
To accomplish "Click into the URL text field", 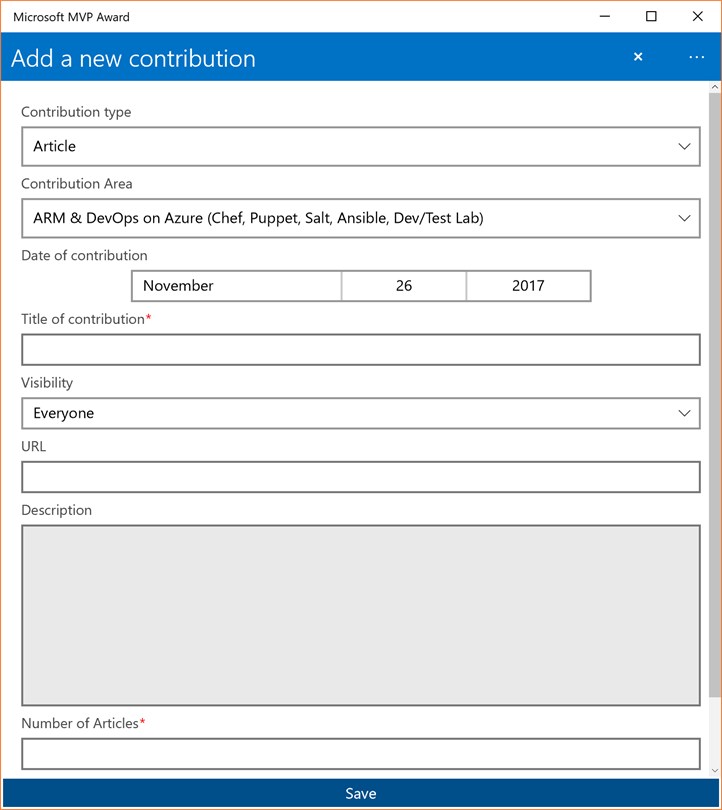I will click(360, 477).
